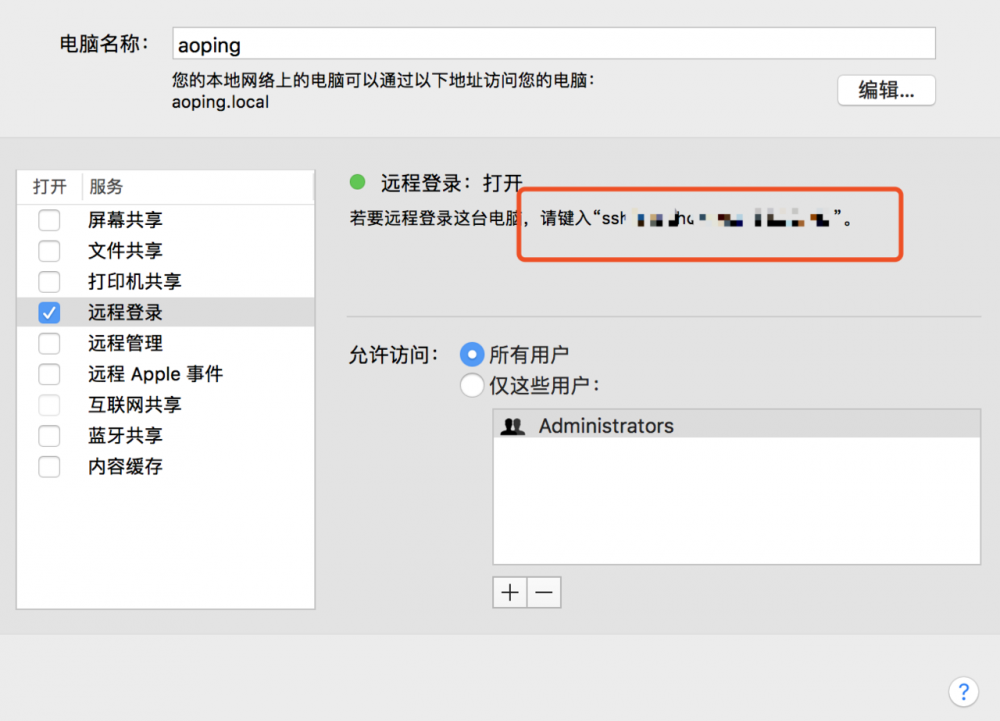This screenshot has width=1000, height=721.
Task: Click the remove user minus button
Action: 543,592
